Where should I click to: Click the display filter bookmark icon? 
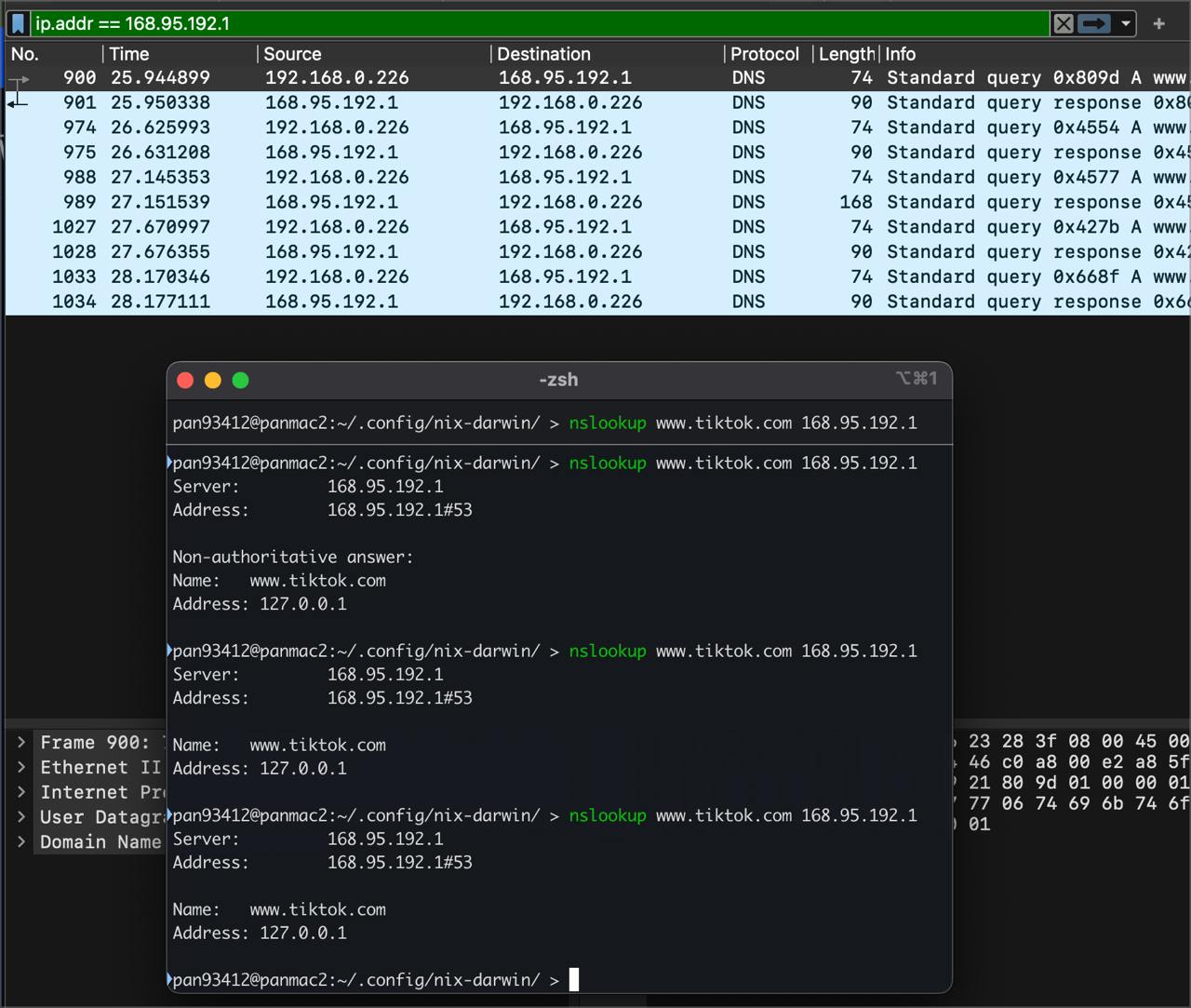pyautogui.click(x=18, y=23)
